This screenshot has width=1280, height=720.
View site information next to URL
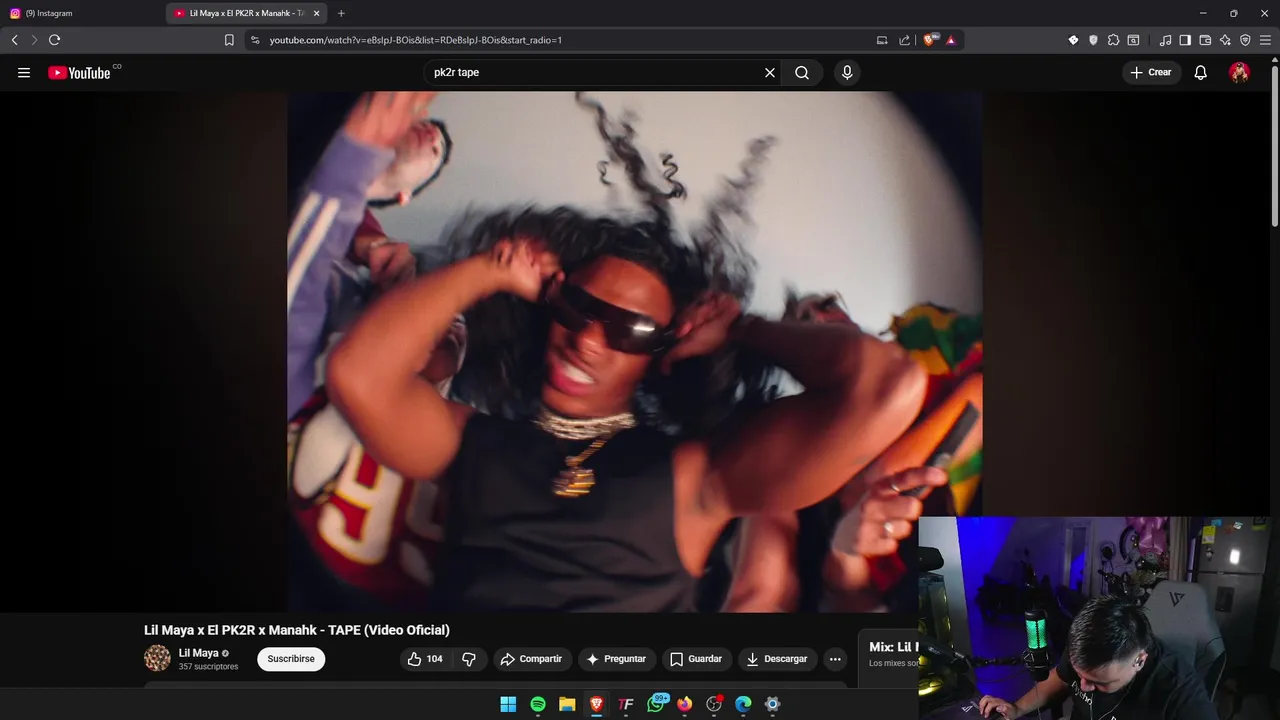(x=255, y=40)
